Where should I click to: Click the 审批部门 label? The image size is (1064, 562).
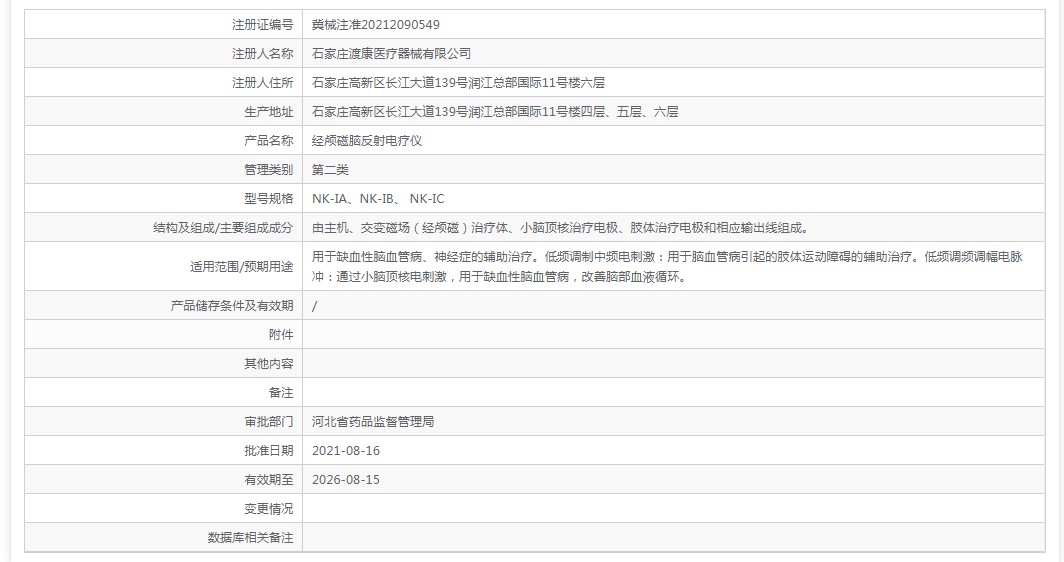269,422
